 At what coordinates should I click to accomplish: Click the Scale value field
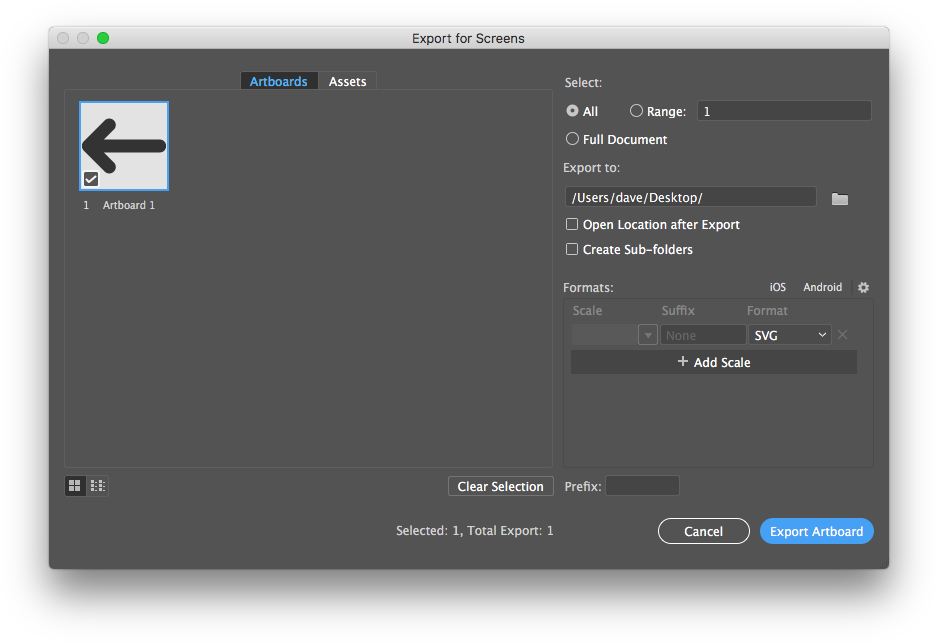pos(605,335)
